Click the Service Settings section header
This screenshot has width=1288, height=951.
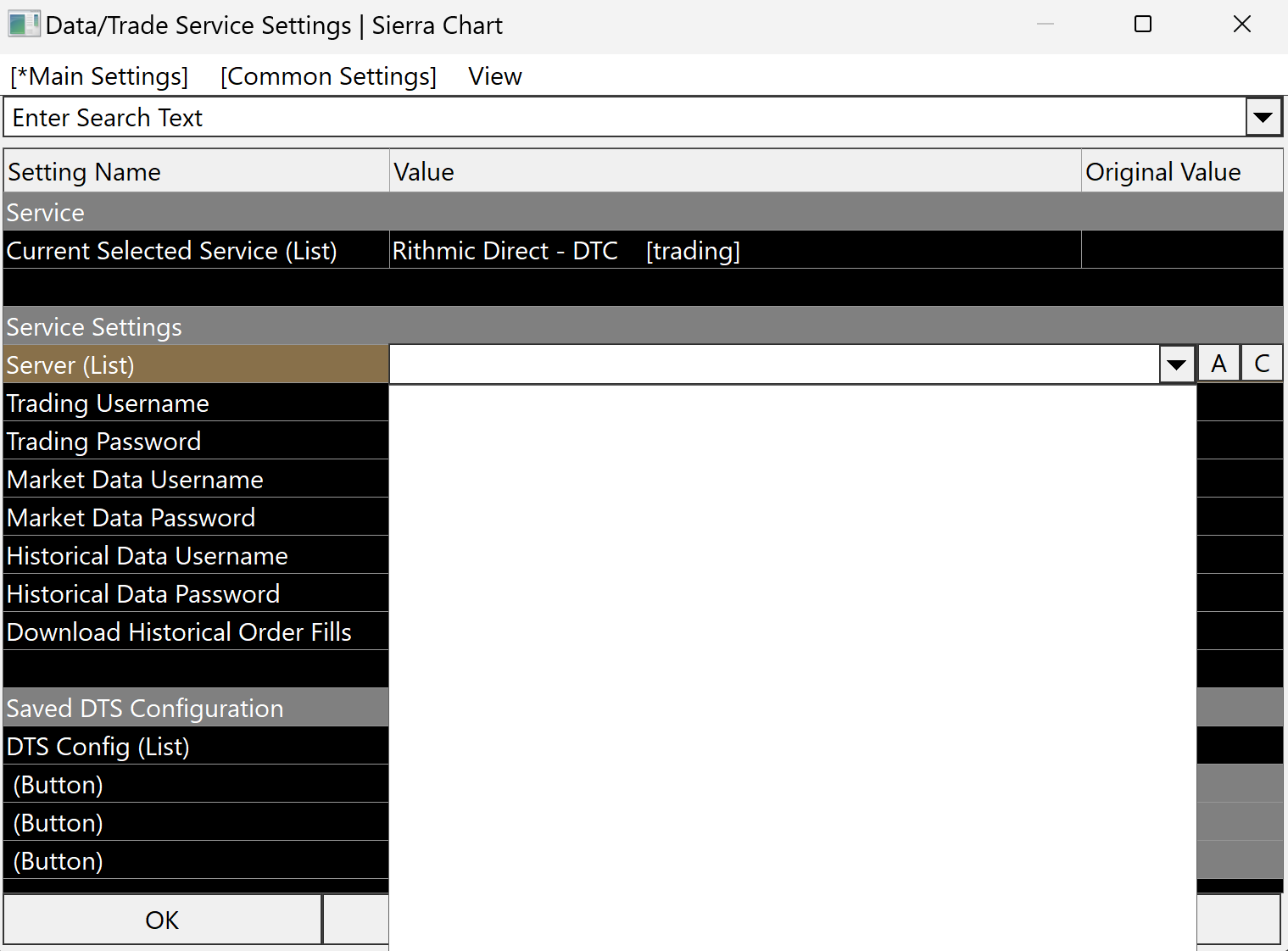[643, 326]
